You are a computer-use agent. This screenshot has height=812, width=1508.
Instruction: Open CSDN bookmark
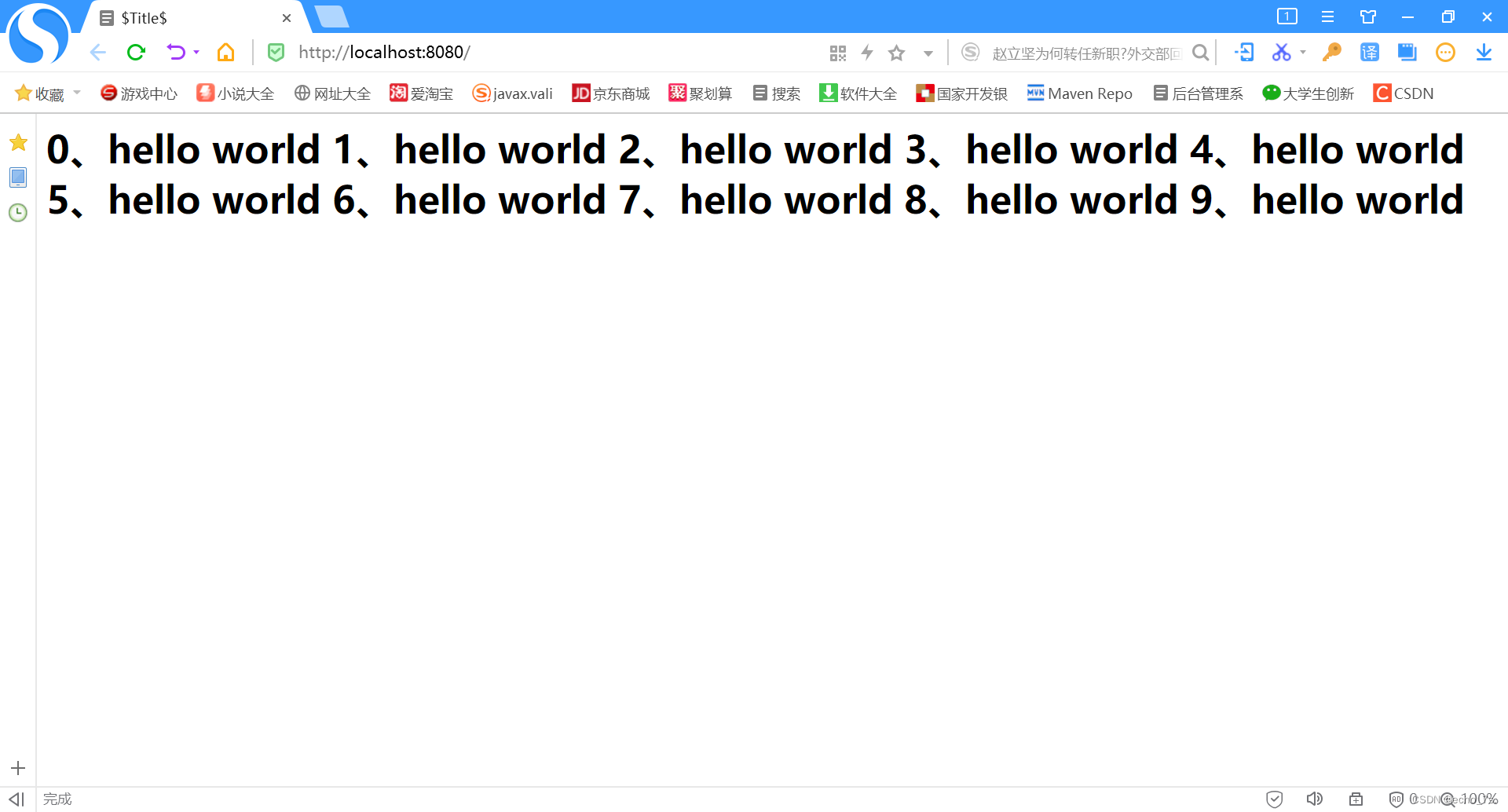1404,93
